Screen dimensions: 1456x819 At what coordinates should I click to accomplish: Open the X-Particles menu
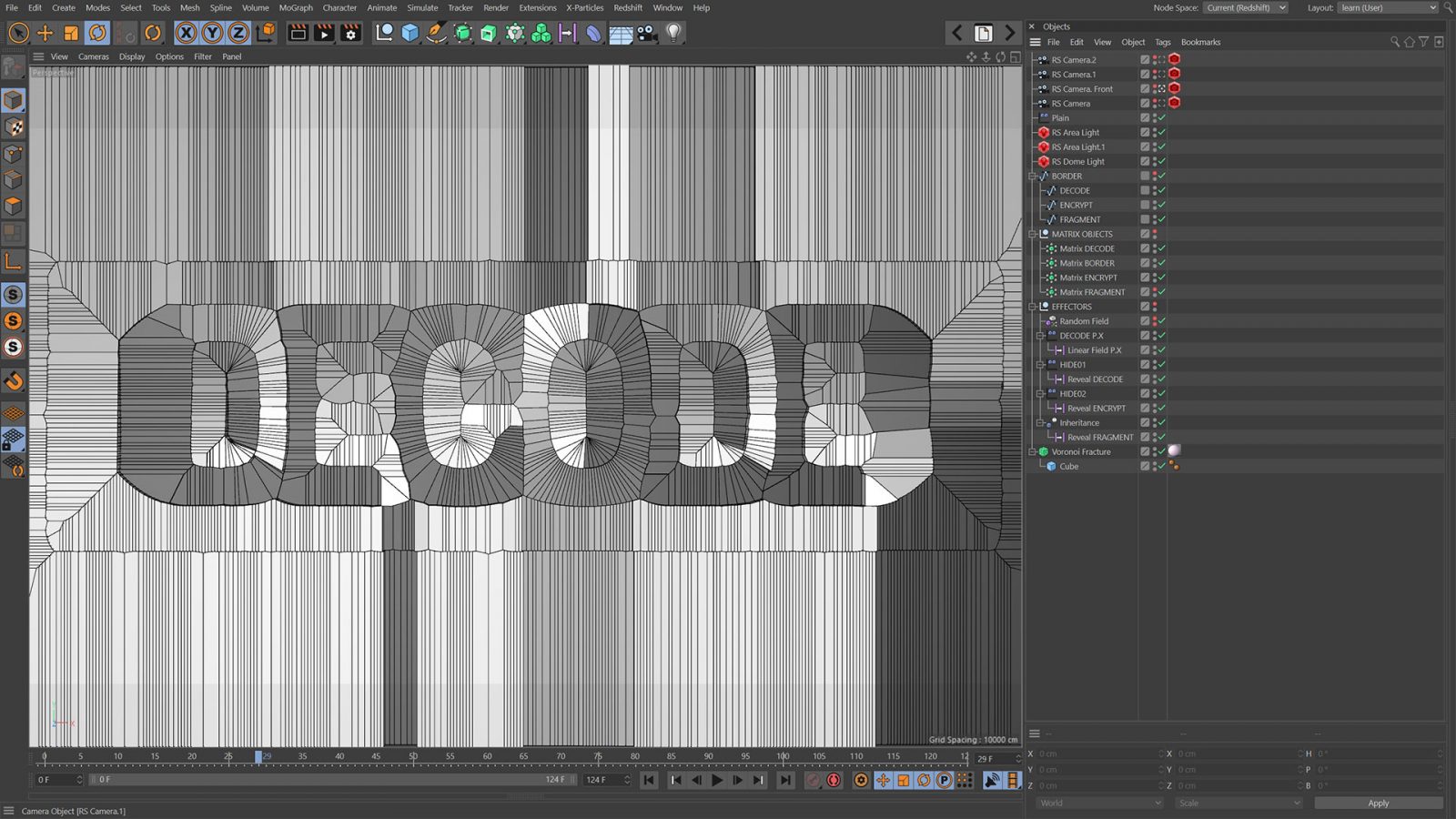pyautogui.click(x=585, y=7)
